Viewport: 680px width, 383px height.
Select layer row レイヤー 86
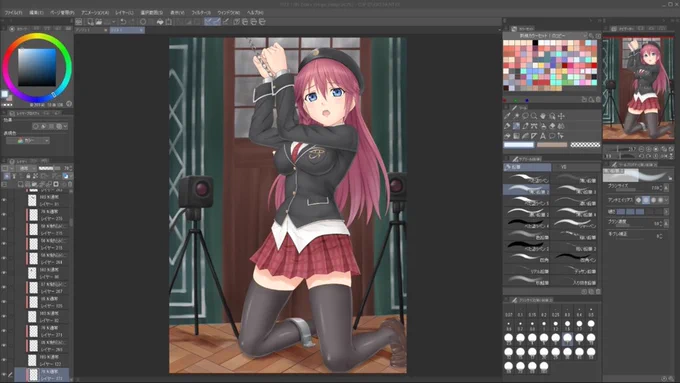pos(42,273)
